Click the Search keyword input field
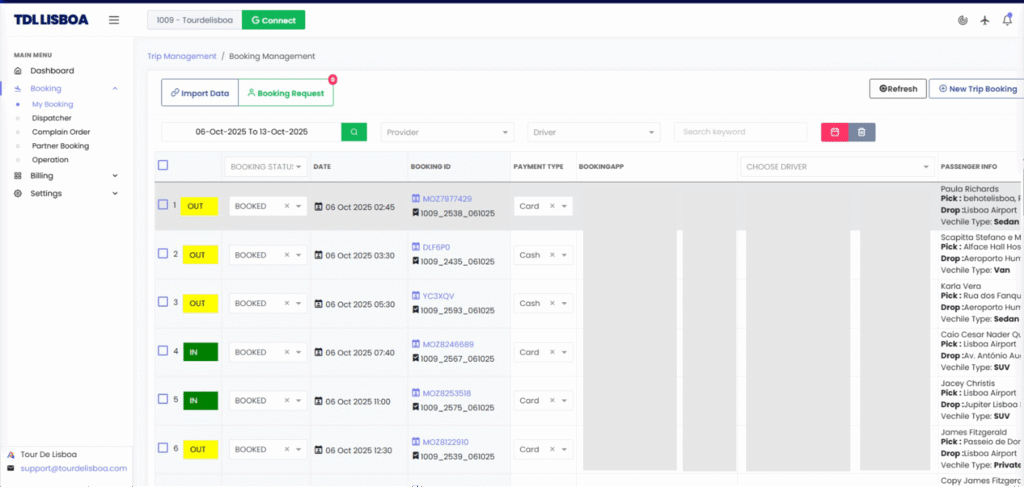The width and height of the screenshot is (1024, 488). (740, 132)
